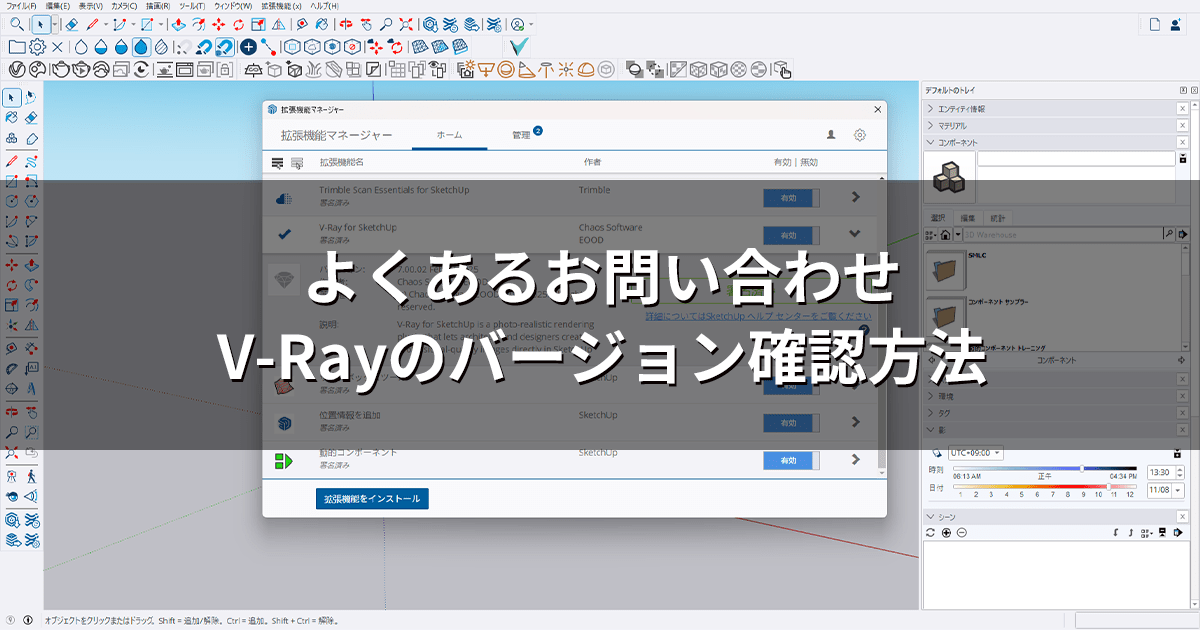Switch to the 管理 tab

(521, 135)
